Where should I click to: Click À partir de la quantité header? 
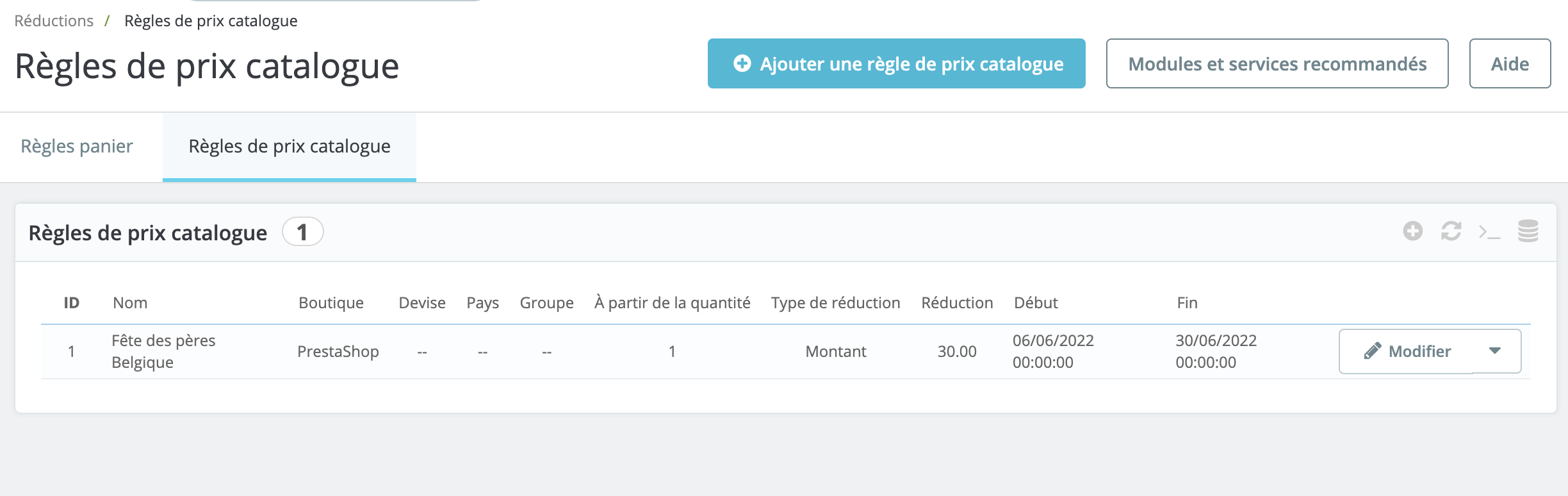point(672,302)
